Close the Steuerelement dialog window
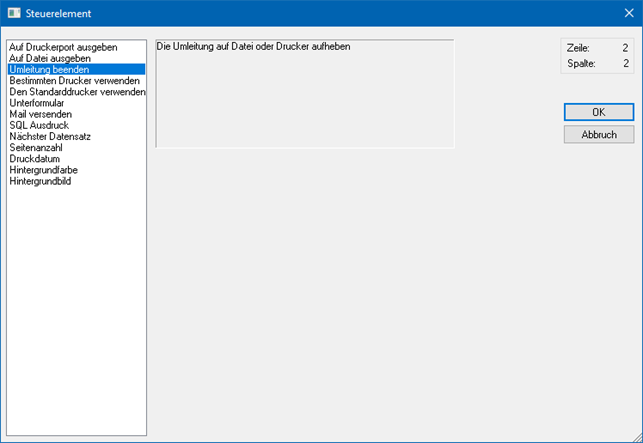The height and width of the screenshot is (443, 643). click(628, 12)
